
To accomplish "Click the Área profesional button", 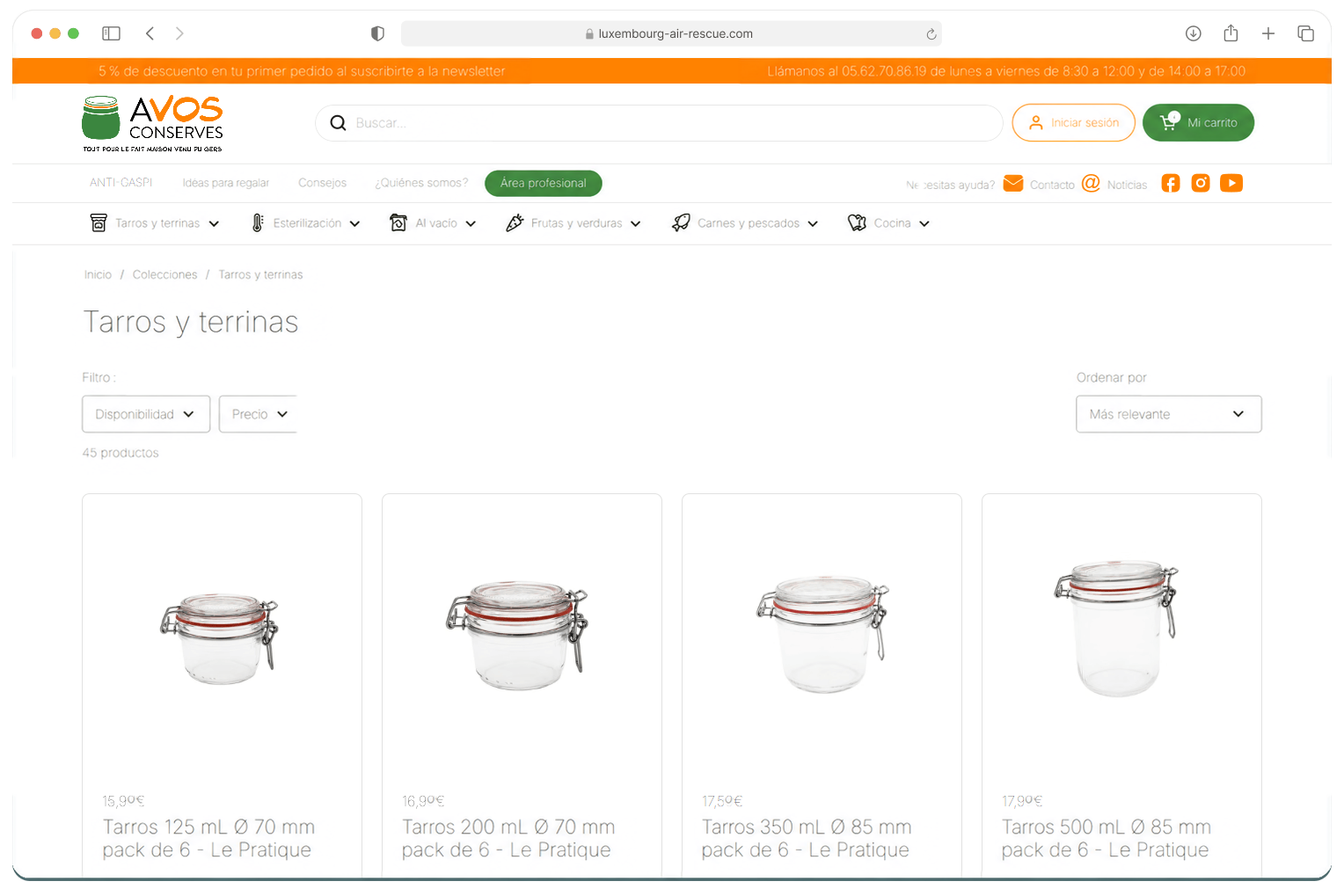I will (544, 183).
